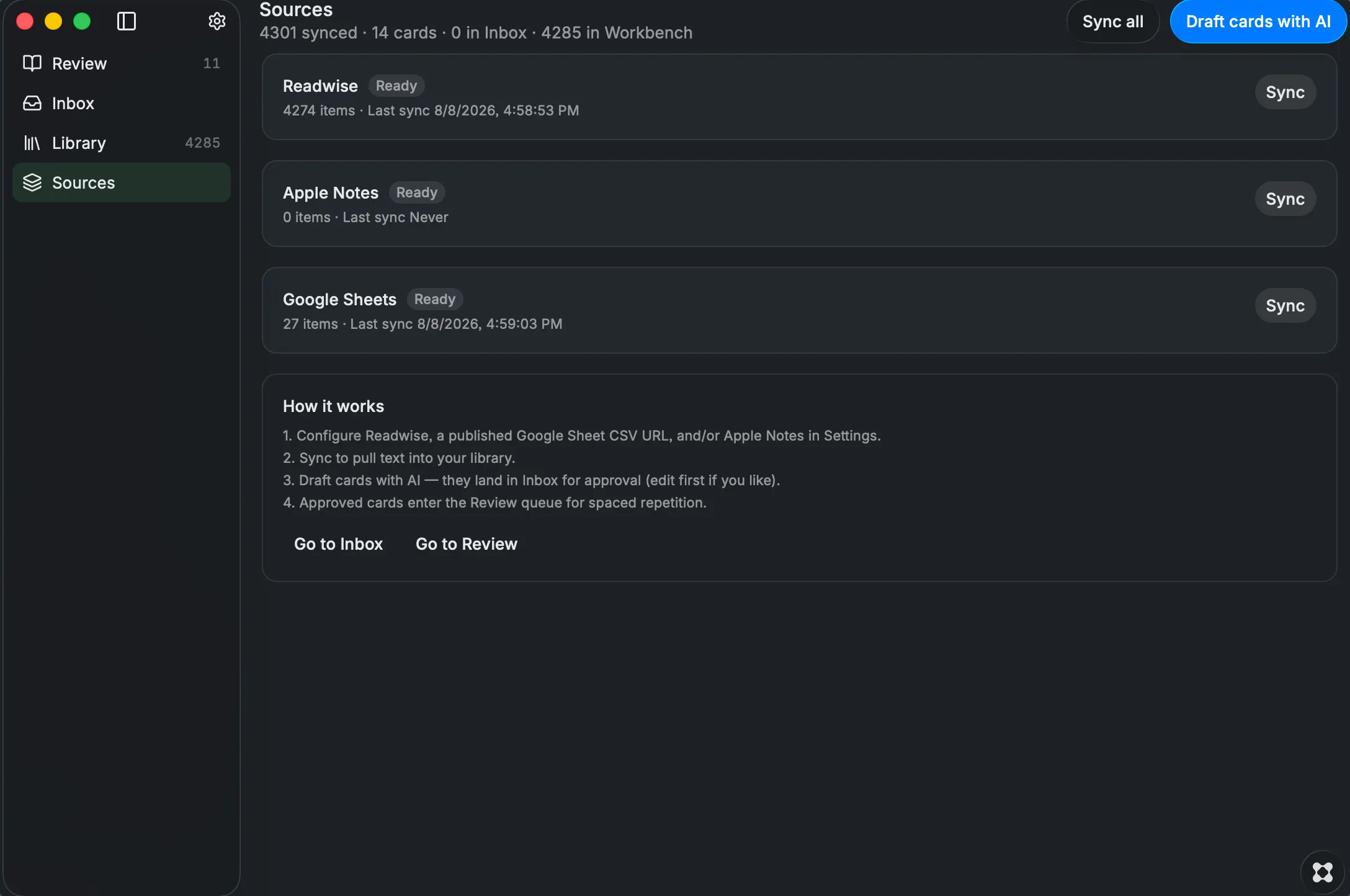The image size is (1350, 896).
Task: Open the floating bottom-right assistant icon
Action: pyautogui.click(x=1322, y=872)
